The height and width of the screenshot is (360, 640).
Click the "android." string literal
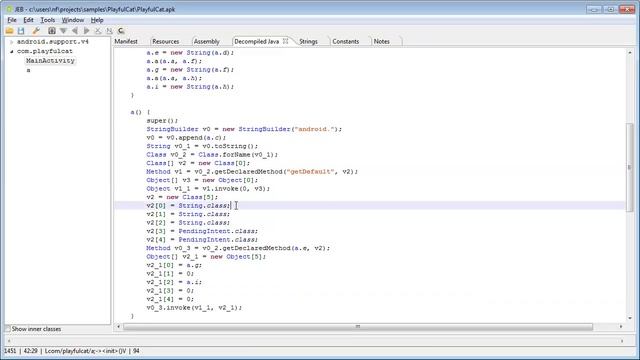[315, 129]
